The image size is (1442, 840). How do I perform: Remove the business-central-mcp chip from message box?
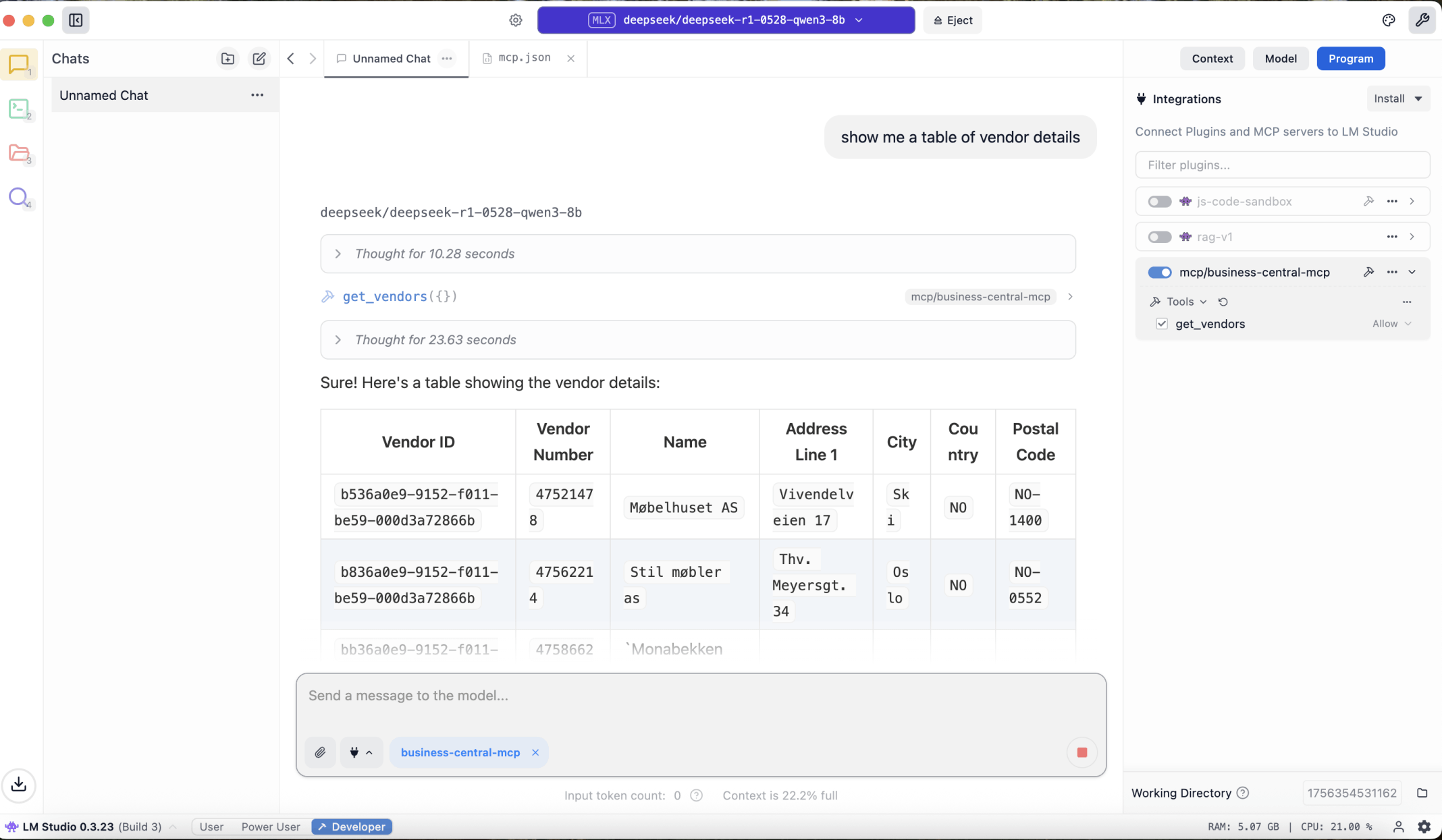535,752
